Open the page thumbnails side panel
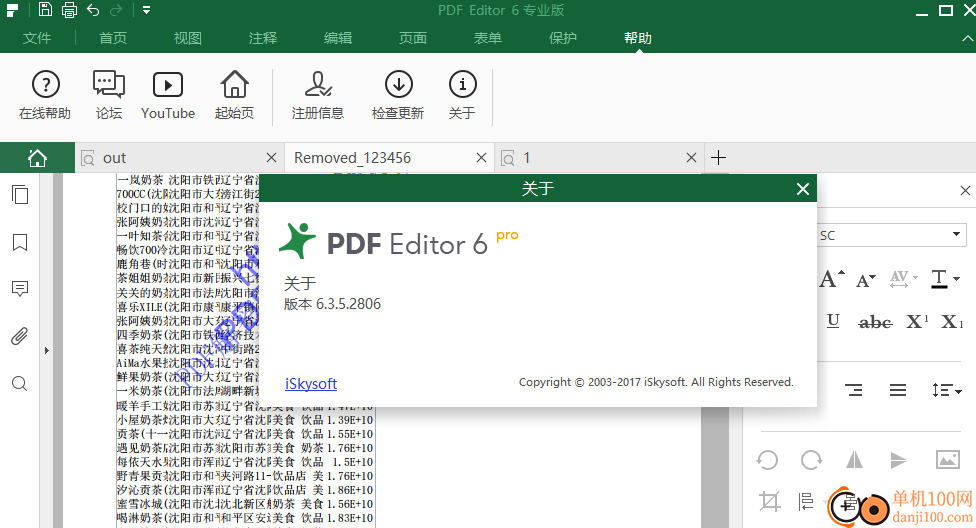This screenshot has width=976, height=528. coord(20,195)
